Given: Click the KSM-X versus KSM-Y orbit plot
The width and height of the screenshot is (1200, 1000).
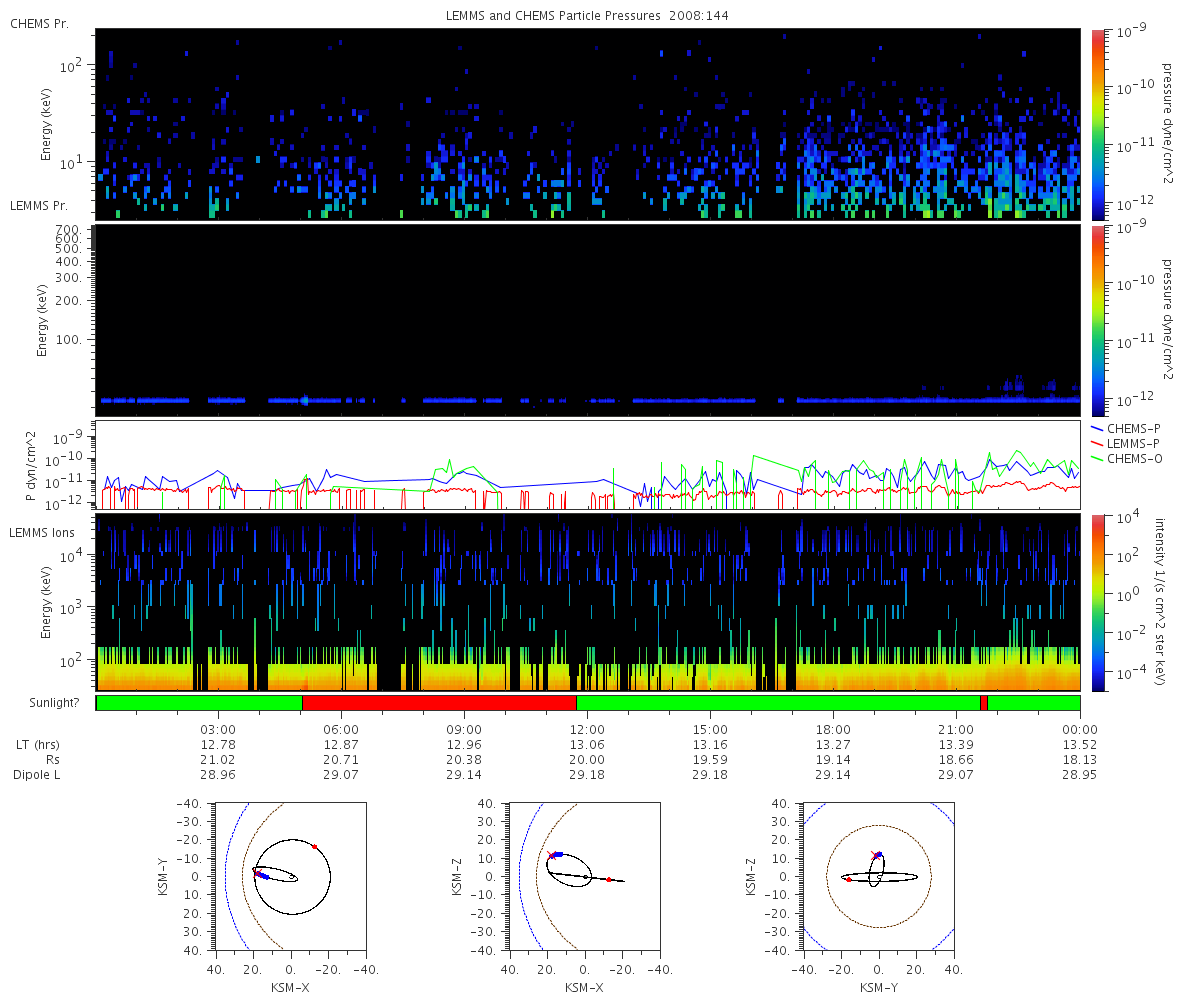Looking at the screenshot, I should (x=291, y=877).
